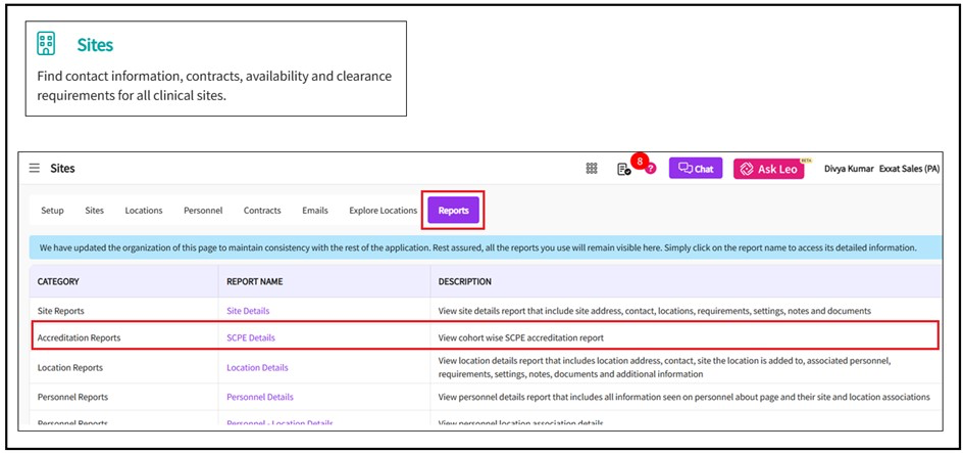Open the hamburger navigation menu
Image resolution: width=964 pixels, height=454 pixels.
point(35,168)
